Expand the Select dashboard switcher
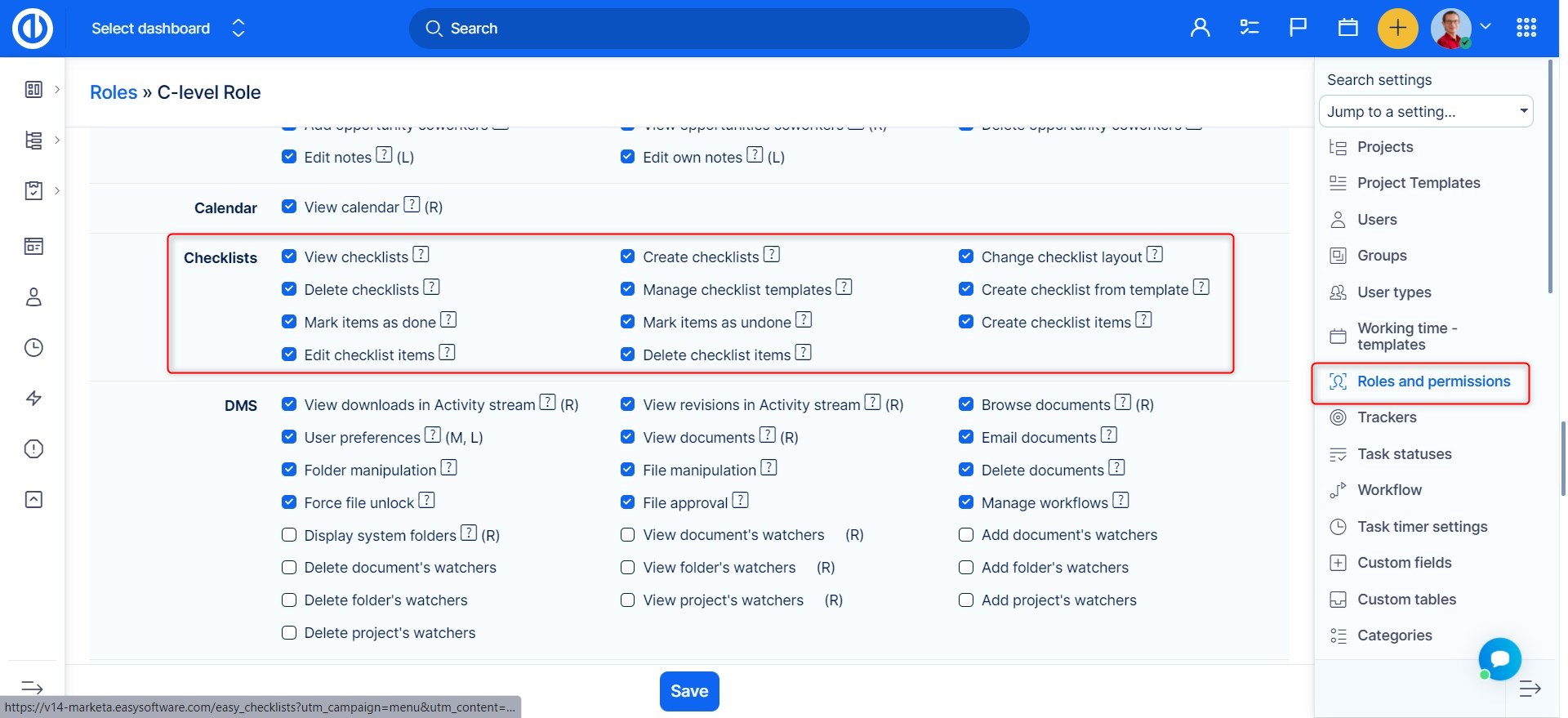The width and height of the screenshot is (1568, 718). click(167, 29)
